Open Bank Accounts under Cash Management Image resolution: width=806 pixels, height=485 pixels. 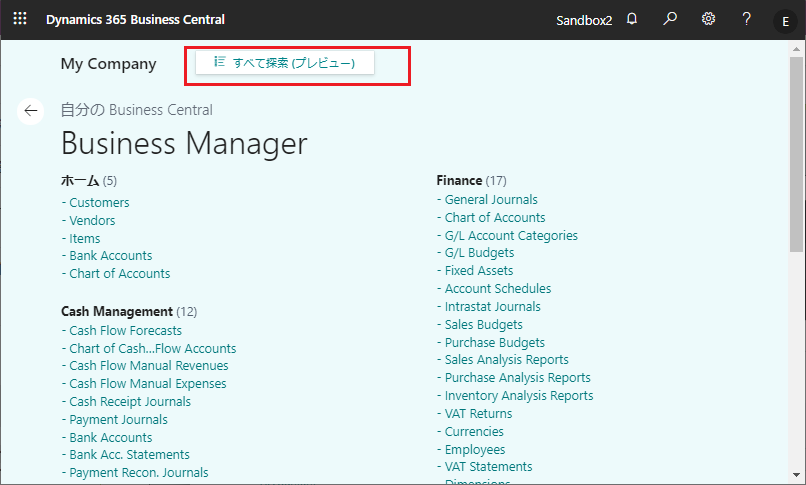pos(111,438)
